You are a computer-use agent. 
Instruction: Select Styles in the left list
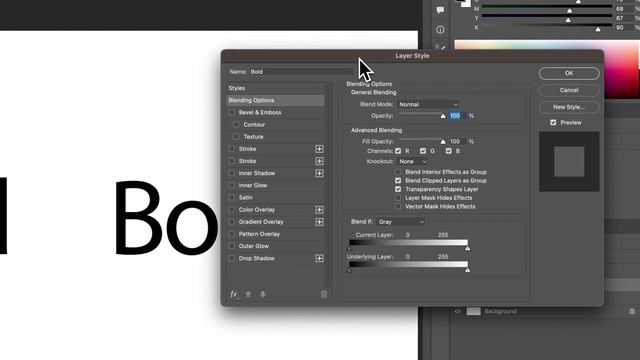[275, 88]
